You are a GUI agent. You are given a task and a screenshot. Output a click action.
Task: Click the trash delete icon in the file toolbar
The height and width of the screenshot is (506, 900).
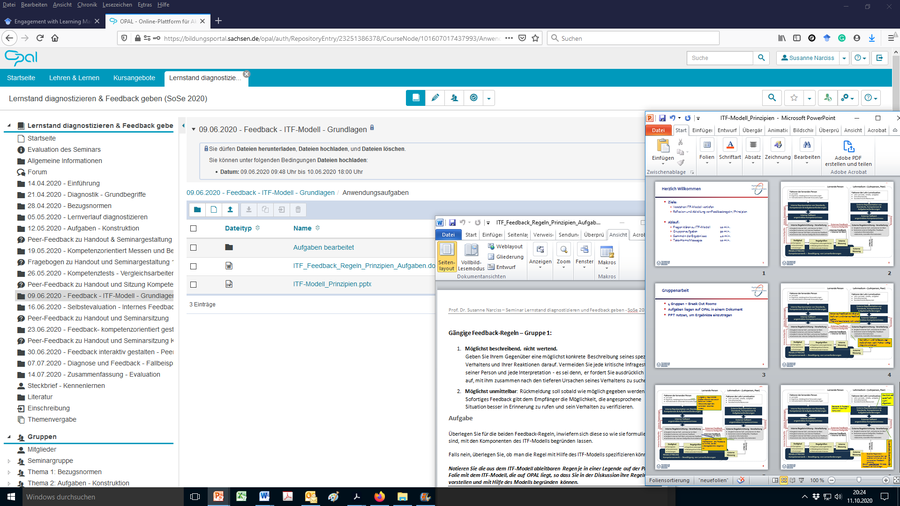coord(298,210)
